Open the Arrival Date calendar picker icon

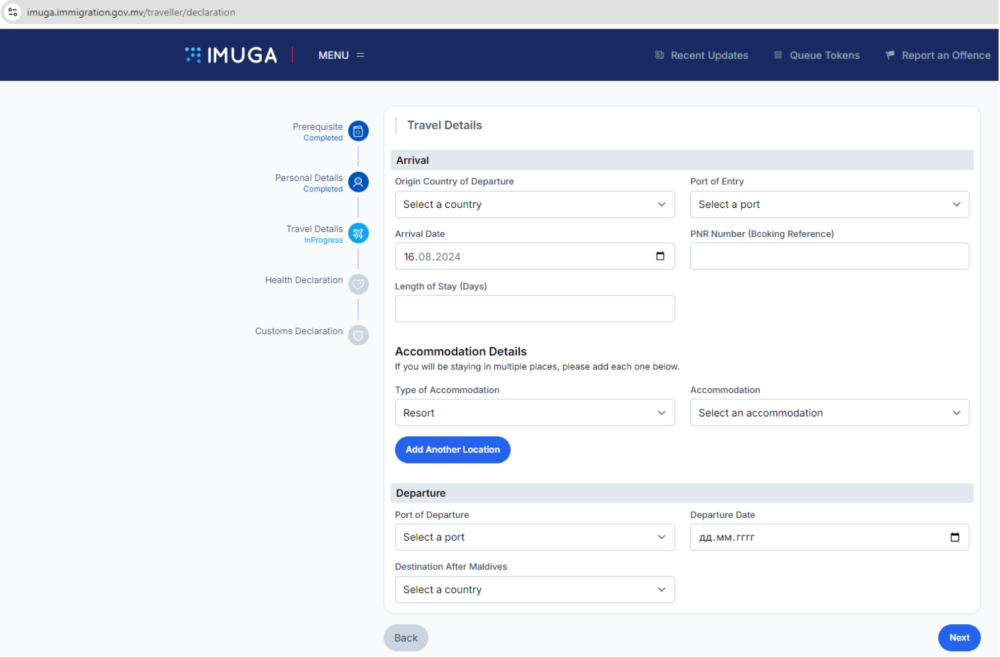(660, 256)
